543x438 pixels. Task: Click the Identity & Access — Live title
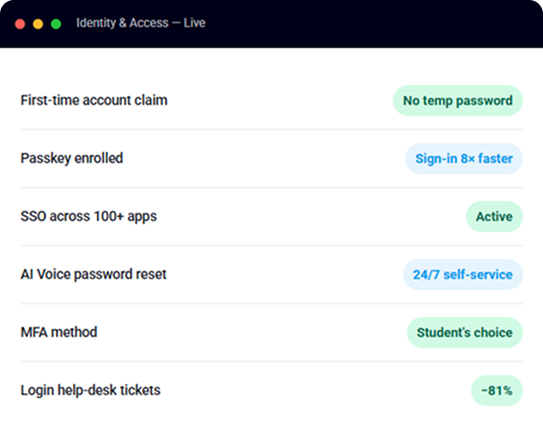coord(141,23)
